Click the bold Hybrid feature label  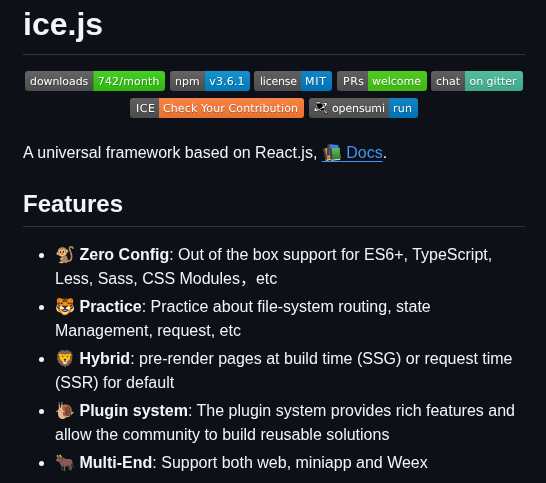pos(104,358)
